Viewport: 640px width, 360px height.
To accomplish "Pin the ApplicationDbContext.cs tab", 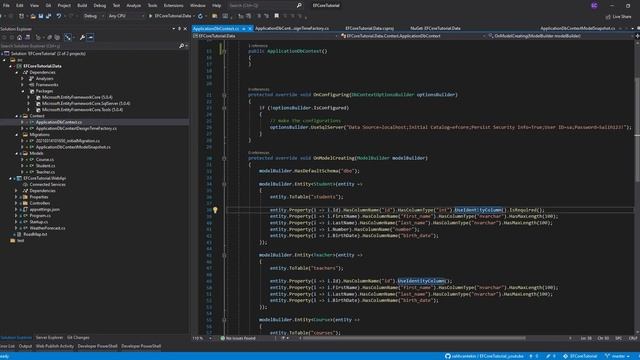I will coord(244,29).
